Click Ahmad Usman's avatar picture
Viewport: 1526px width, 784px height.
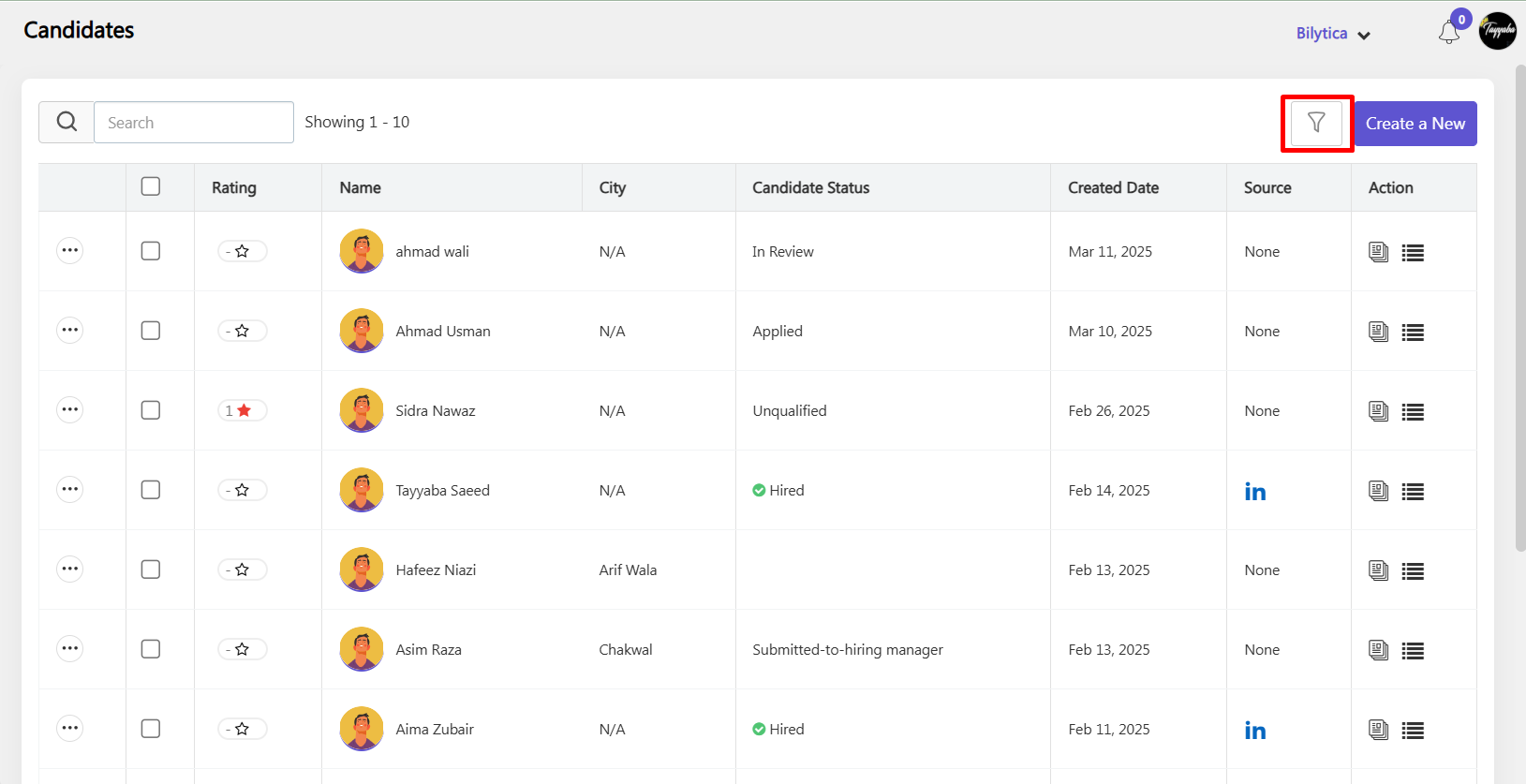pyautogui.click(x=362, y=331)
